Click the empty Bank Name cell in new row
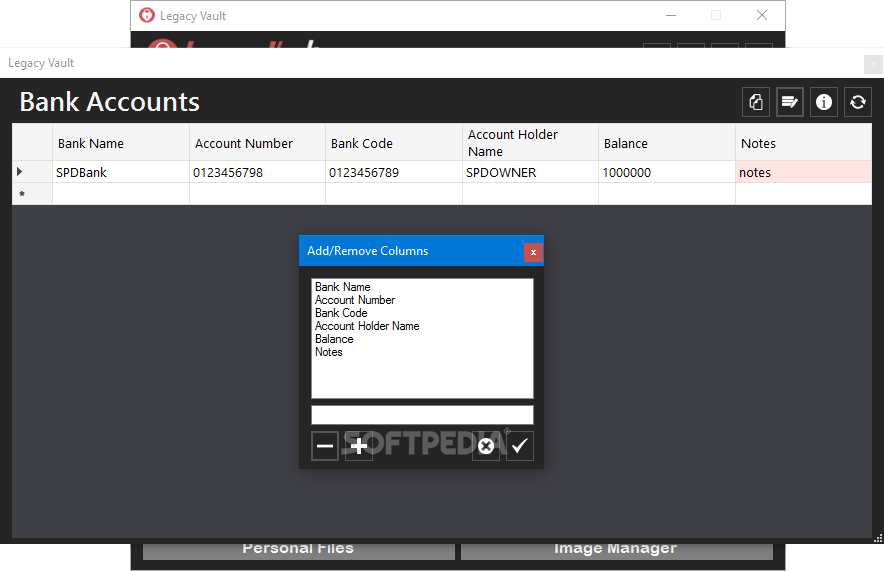Screen dimensions: 884x571 (x=121, y=194)
